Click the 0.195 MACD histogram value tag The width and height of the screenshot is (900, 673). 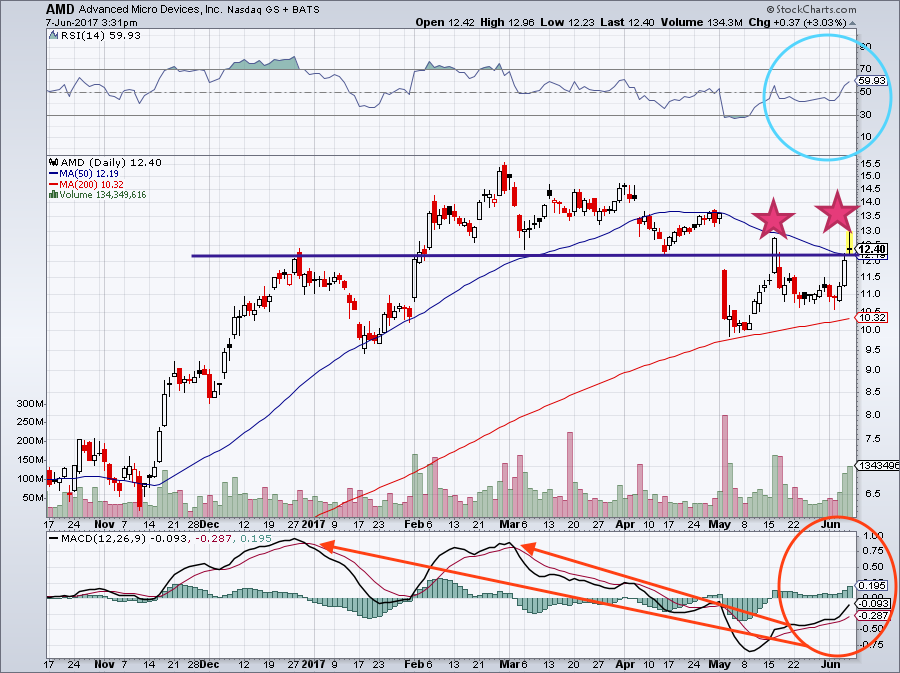[x=872, y=586]
